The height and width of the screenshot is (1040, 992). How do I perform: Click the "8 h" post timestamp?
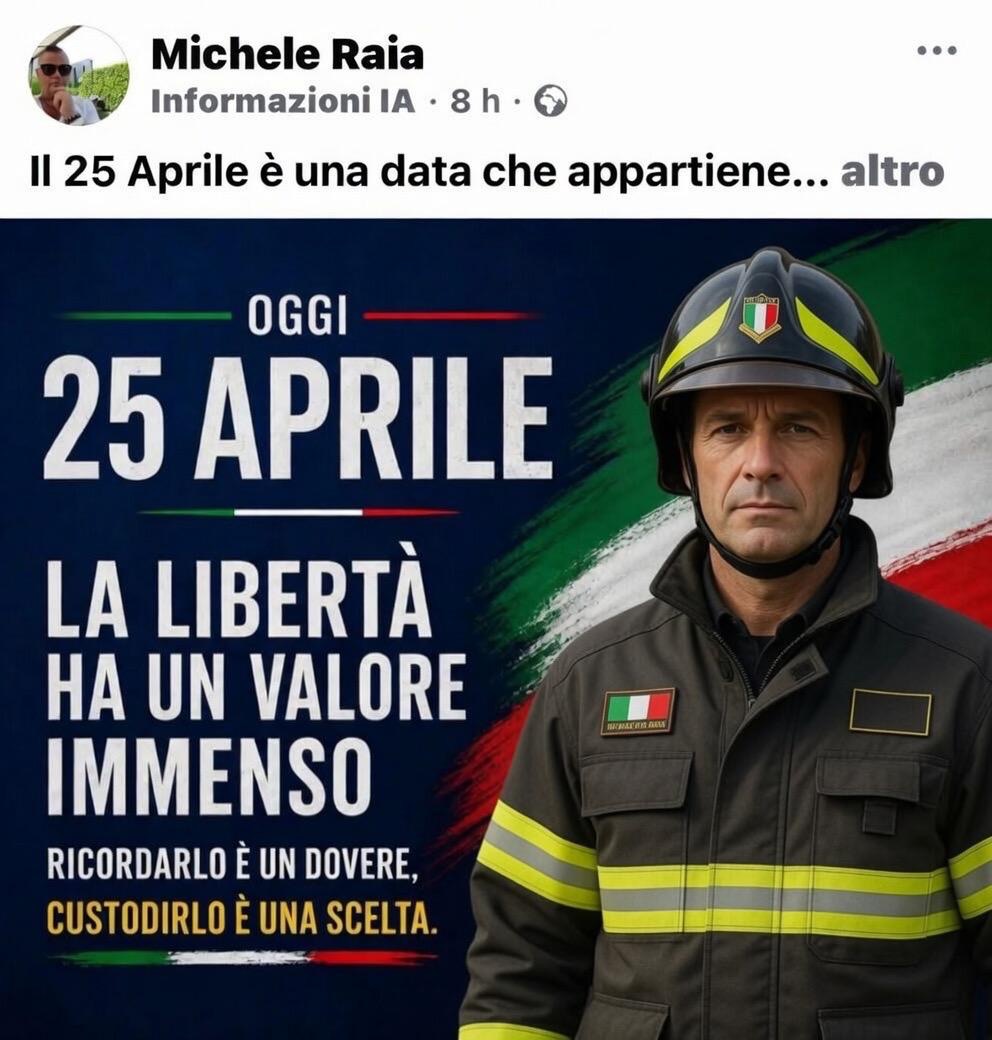(x=475, y=101)
